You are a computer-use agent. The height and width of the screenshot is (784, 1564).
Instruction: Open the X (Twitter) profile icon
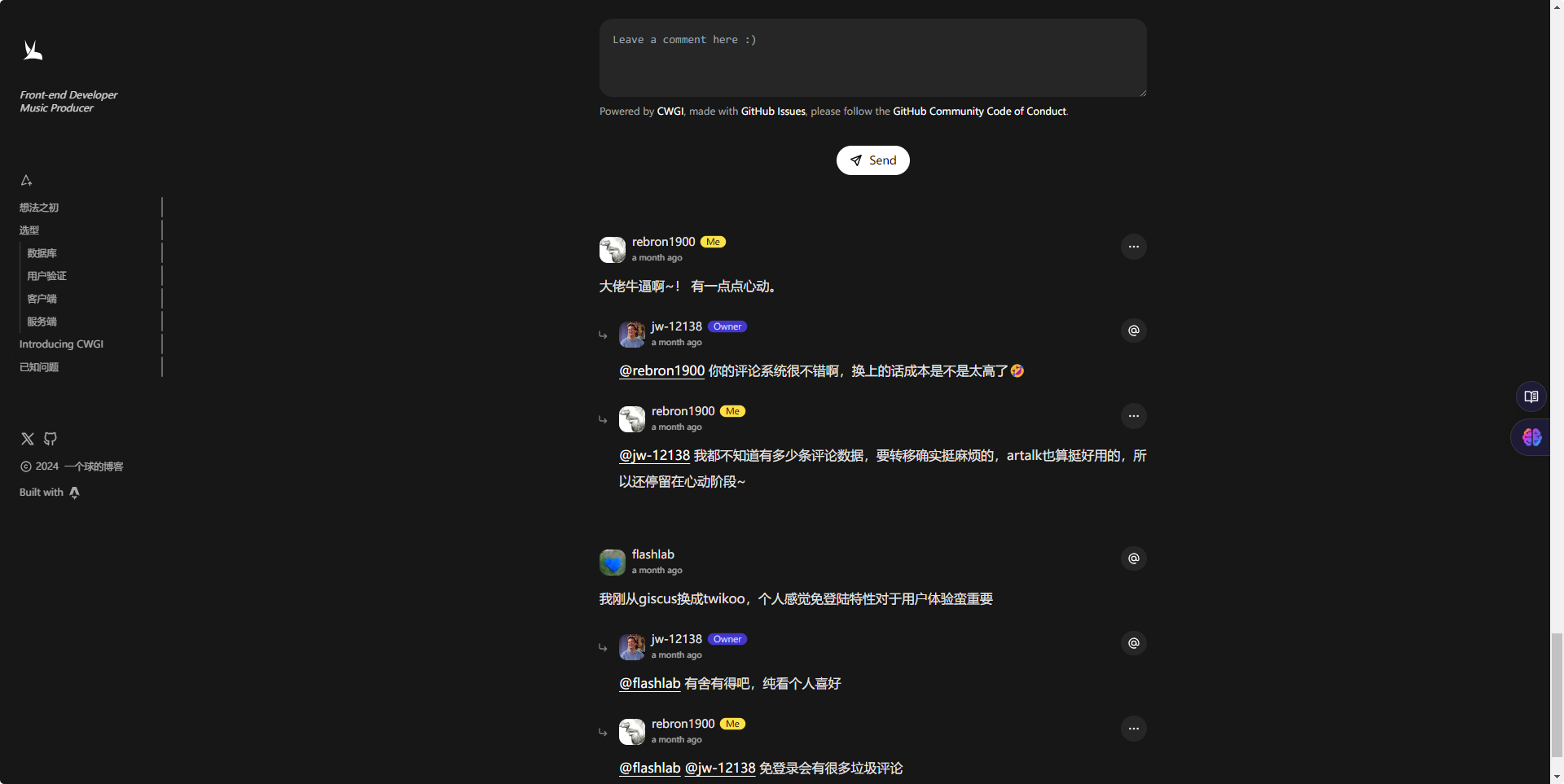(28, 439)
